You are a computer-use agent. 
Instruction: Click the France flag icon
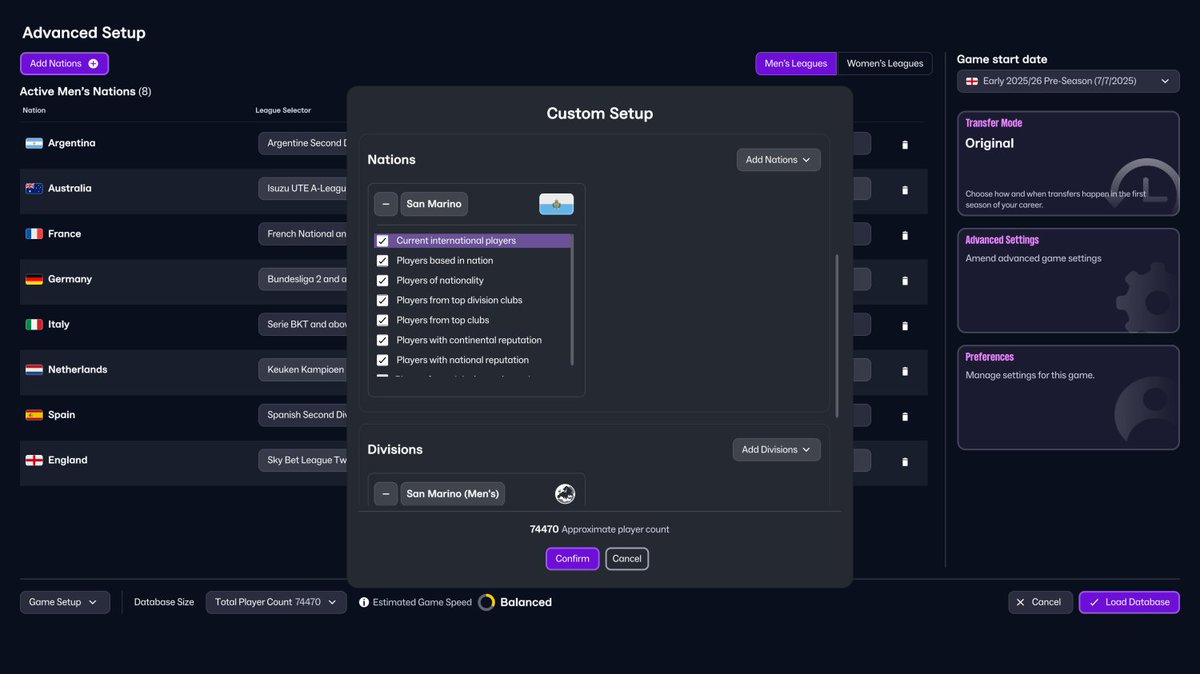click(34, 234)
